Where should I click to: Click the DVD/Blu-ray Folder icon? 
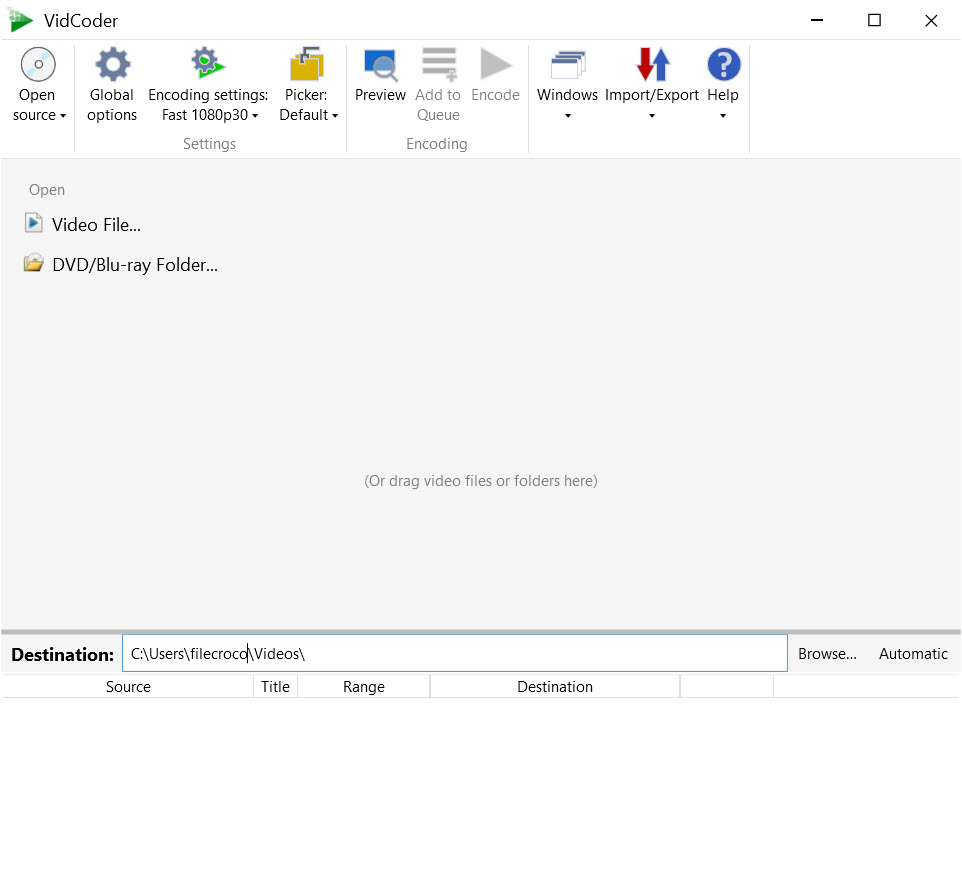click(34, 263)
